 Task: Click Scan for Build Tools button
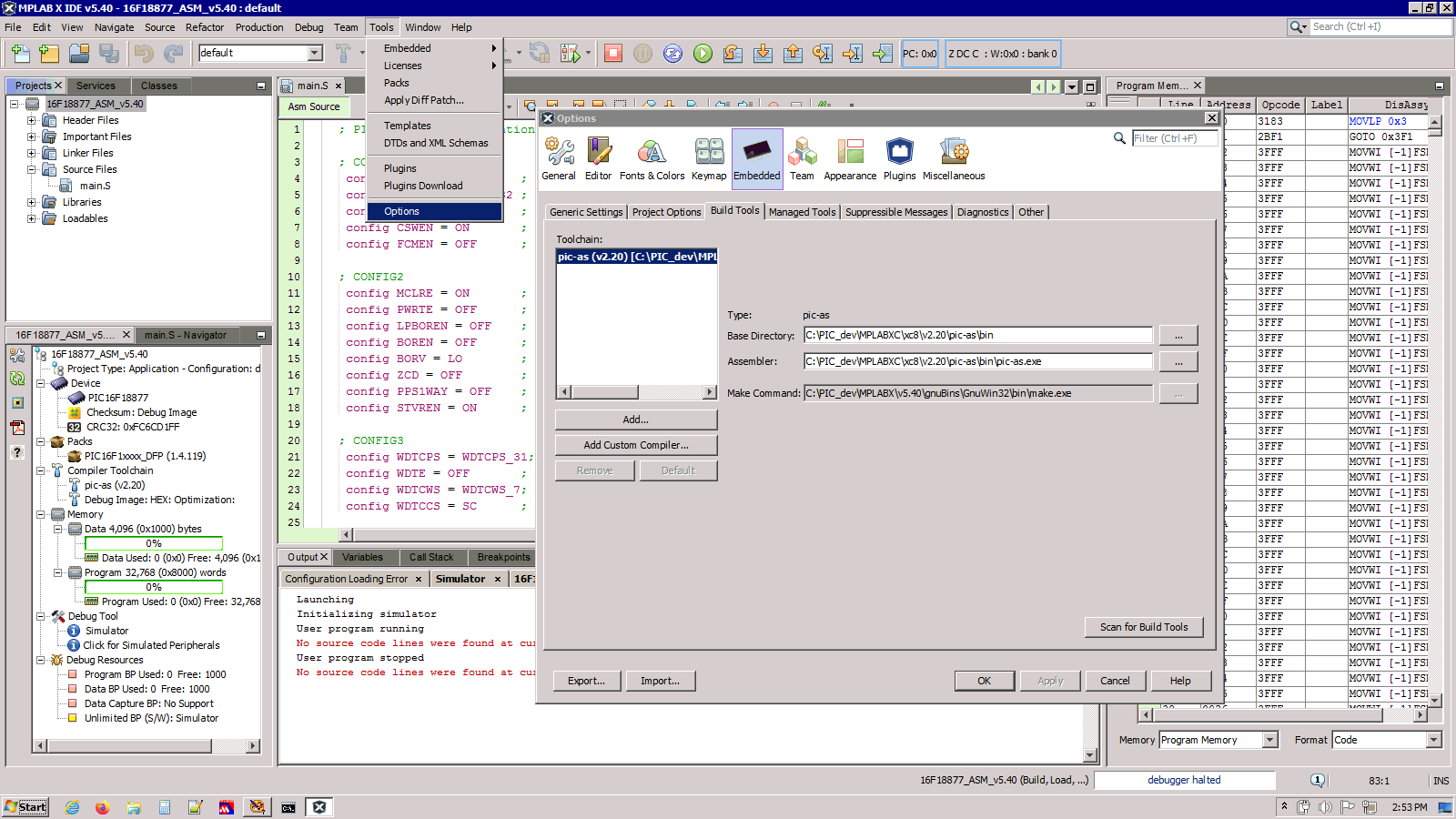coord(1144,627)
